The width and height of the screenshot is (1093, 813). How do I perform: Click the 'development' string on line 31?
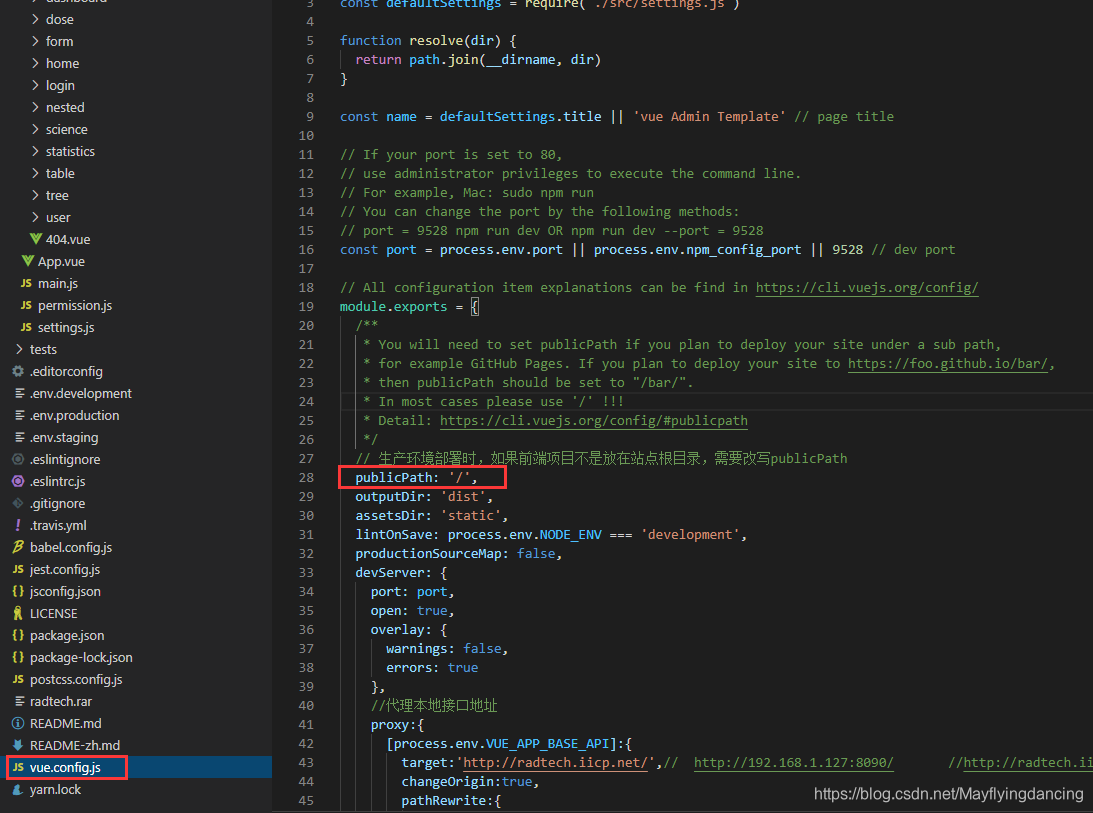690,535
